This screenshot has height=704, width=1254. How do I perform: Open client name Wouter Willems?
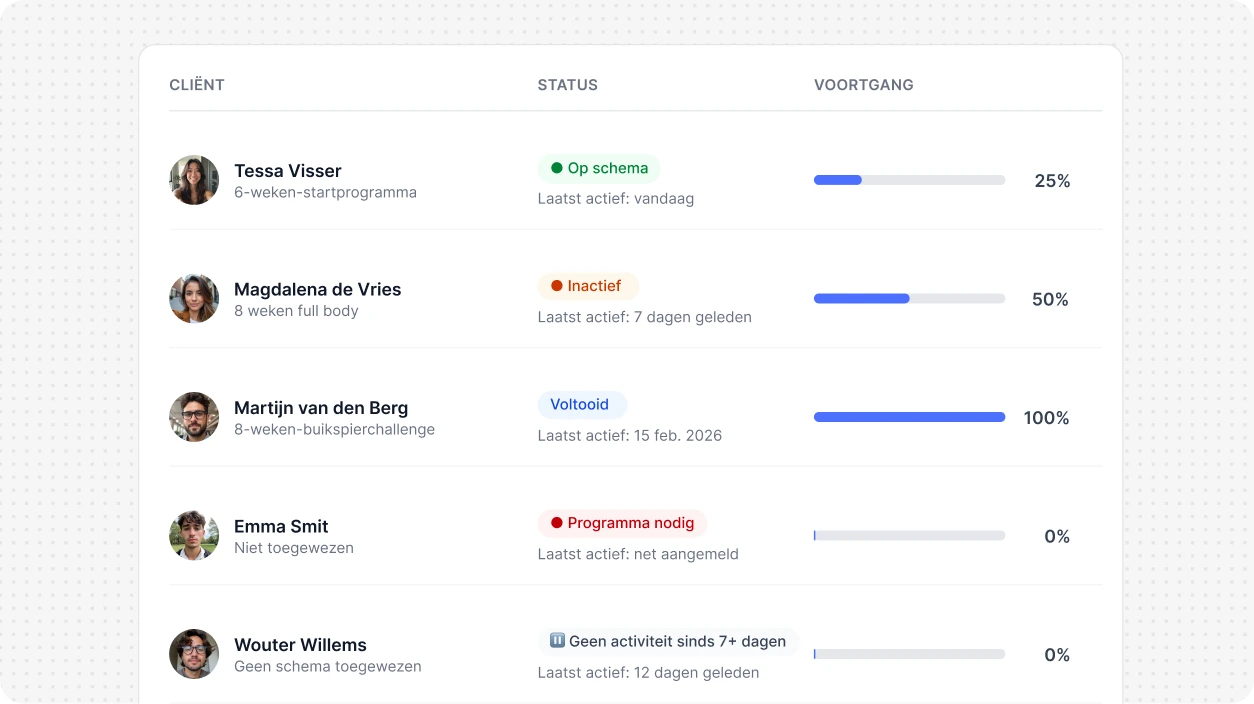click(x=300, y=645)
